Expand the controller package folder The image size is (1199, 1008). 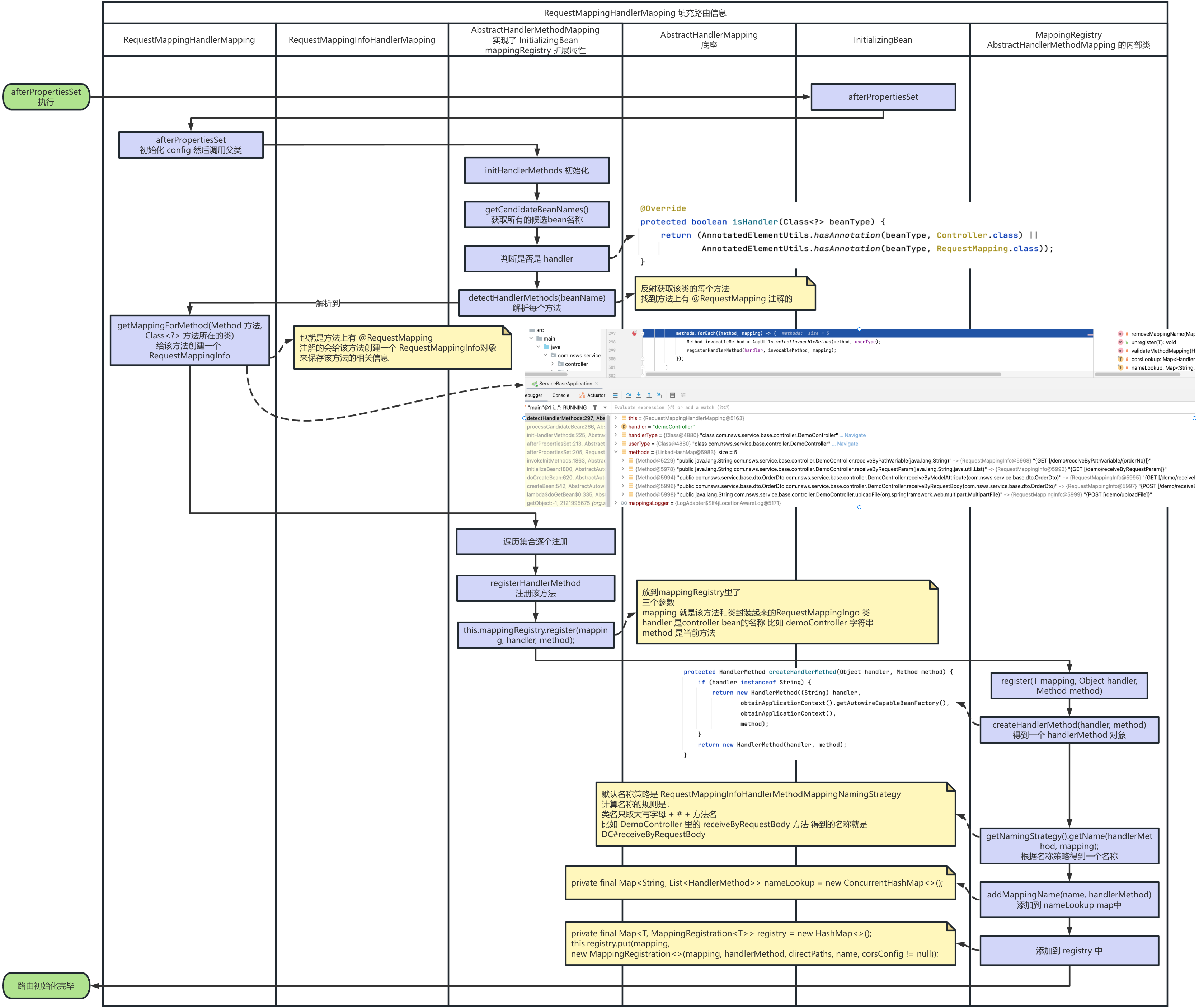tap(553, 364)
